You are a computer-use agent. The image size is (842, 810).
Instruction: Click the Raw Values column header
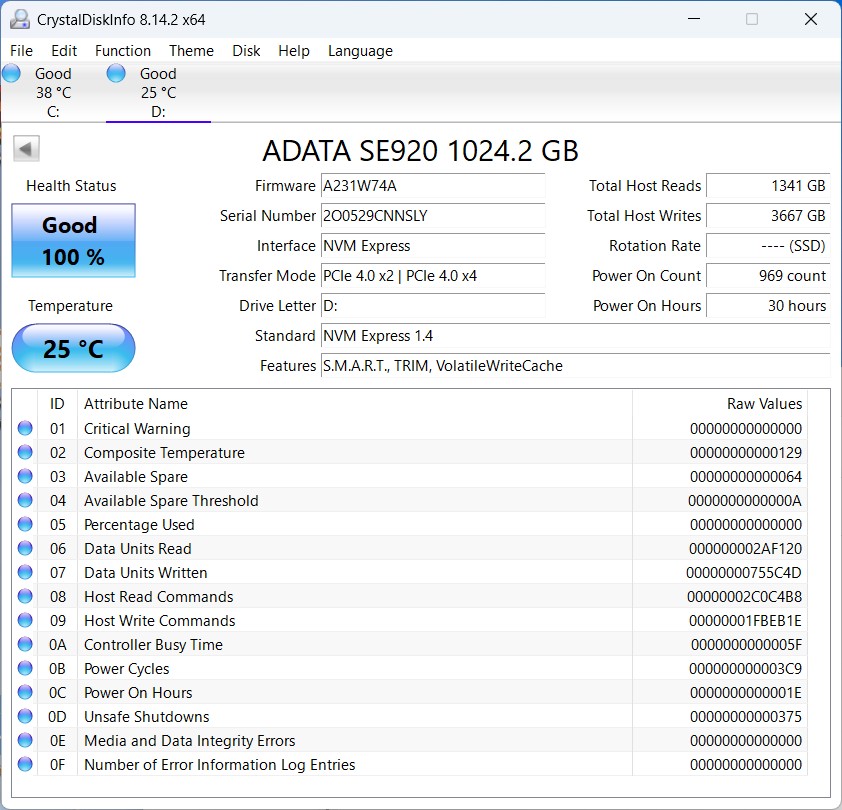click(764, 404)
